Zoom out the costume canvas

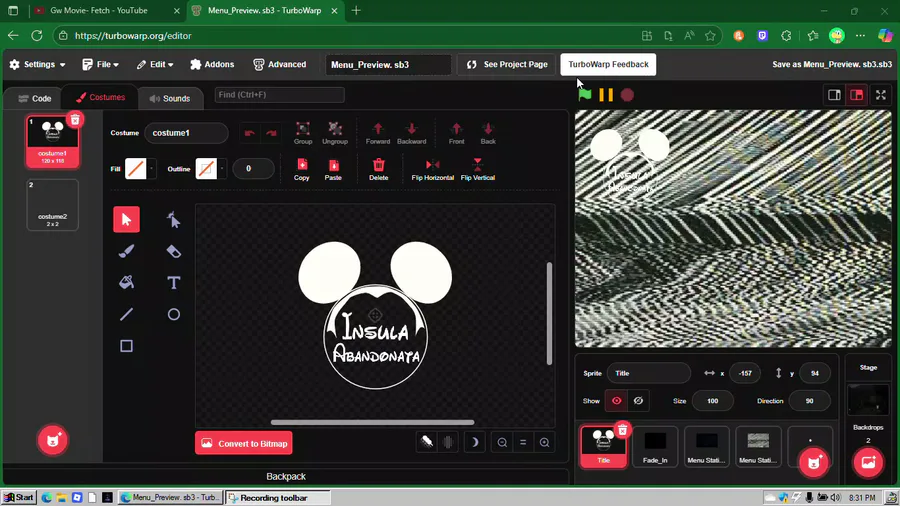[502, 442]
